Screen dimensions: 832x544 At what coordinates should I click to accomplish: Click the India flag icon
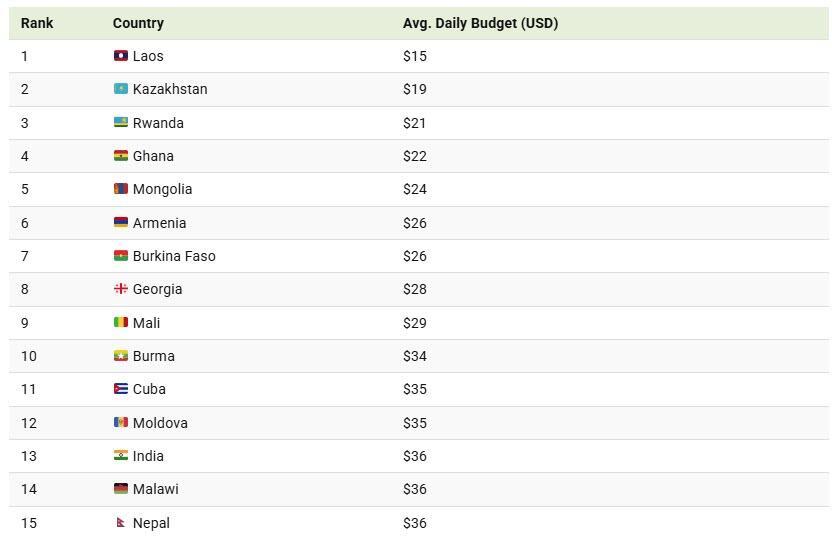pyautogui.click(x=120, y=456)
